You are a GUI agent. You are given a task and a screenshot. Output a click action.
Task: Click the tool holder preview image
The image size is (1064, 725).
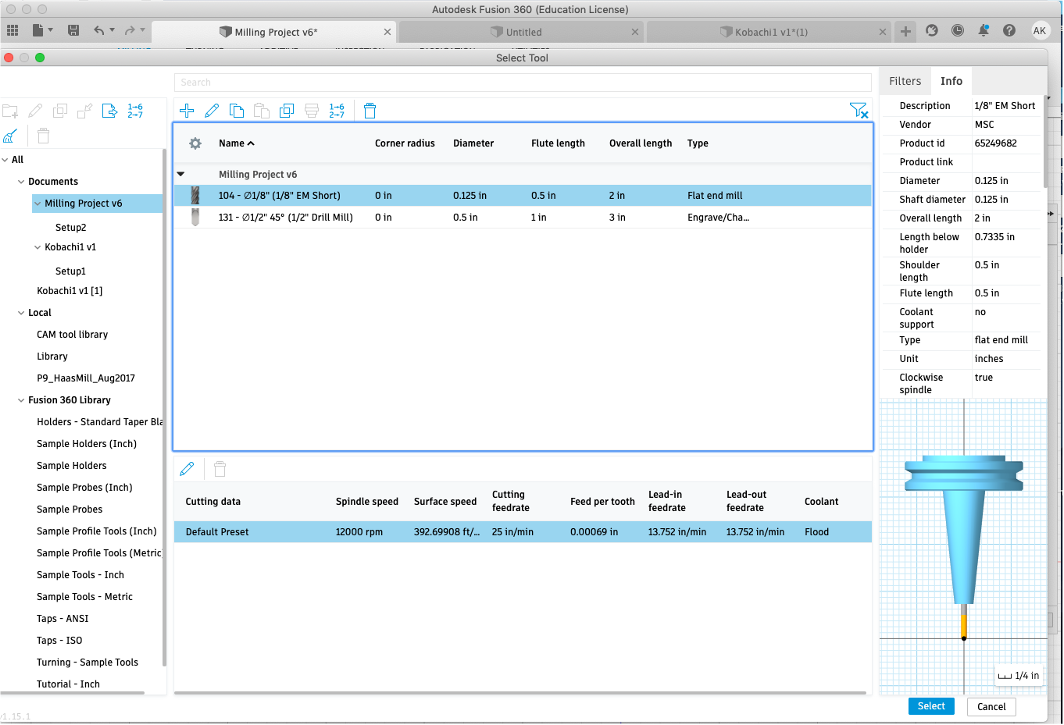[964, 547]
